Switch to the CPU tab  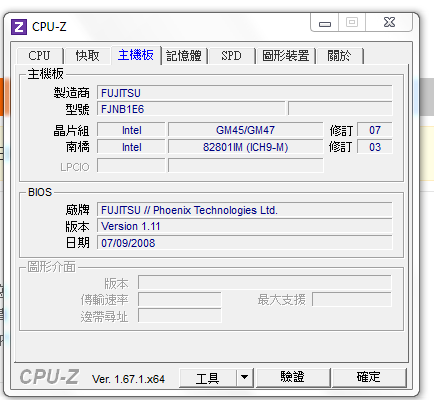tap(39, 56)
